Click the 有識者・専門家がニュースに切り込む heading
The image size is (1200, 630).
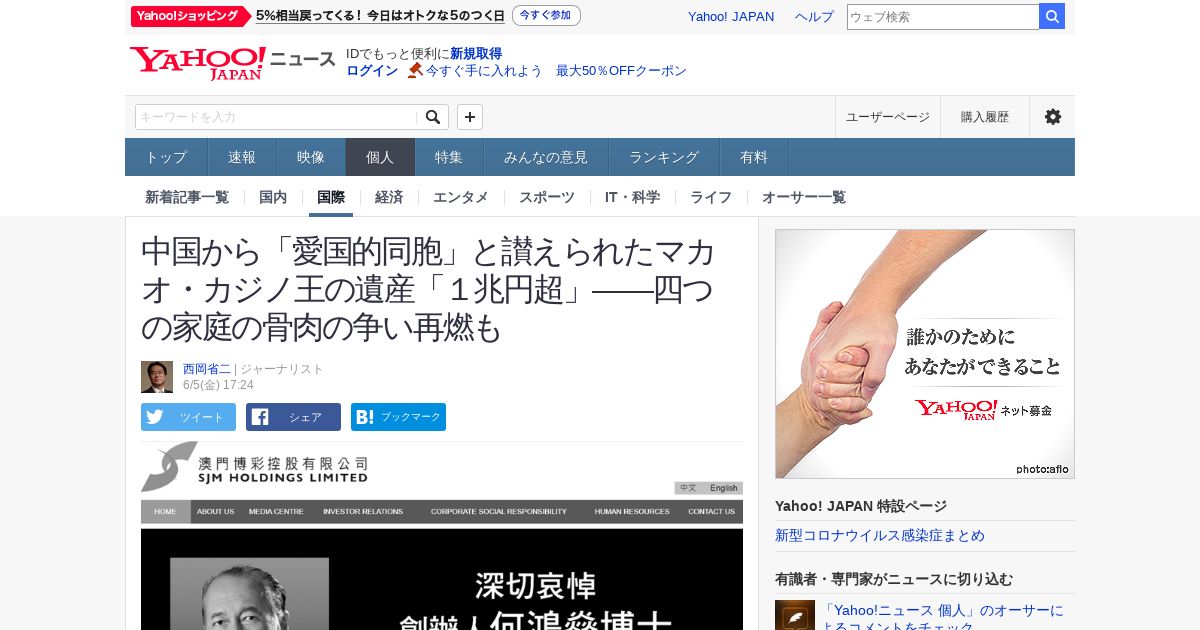click(894, 579)
